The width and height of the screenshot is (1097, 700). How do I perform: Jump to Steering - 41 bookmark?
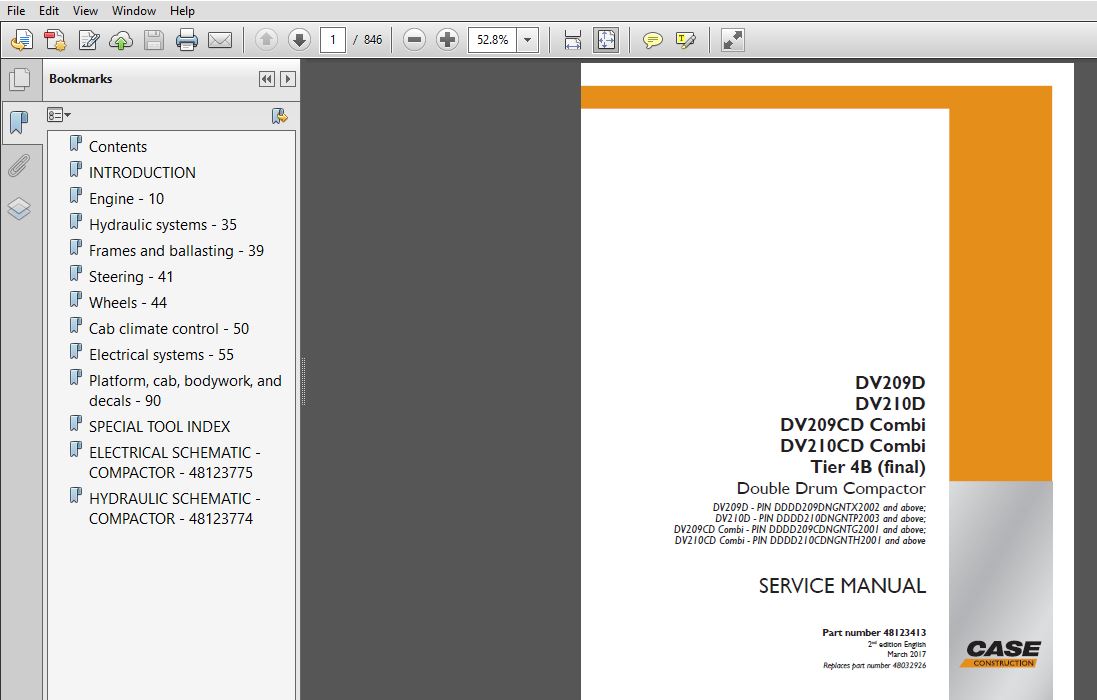[131, 277]
